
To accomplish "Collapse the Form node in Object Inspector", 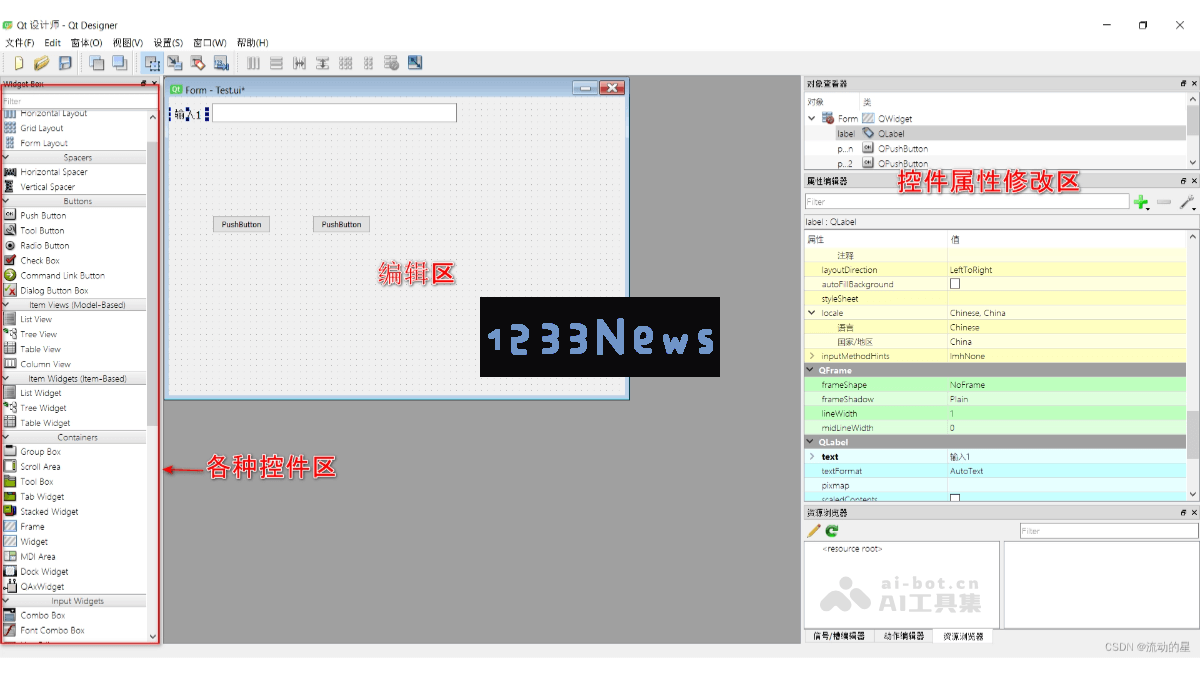I will coord(811,118).
